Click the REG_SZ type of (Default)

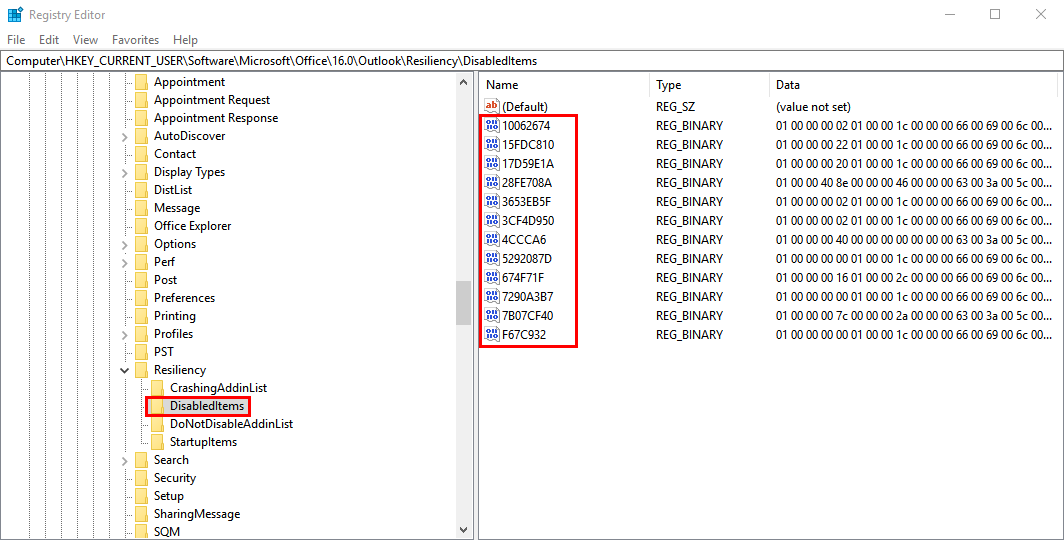(x=675, y=107)
